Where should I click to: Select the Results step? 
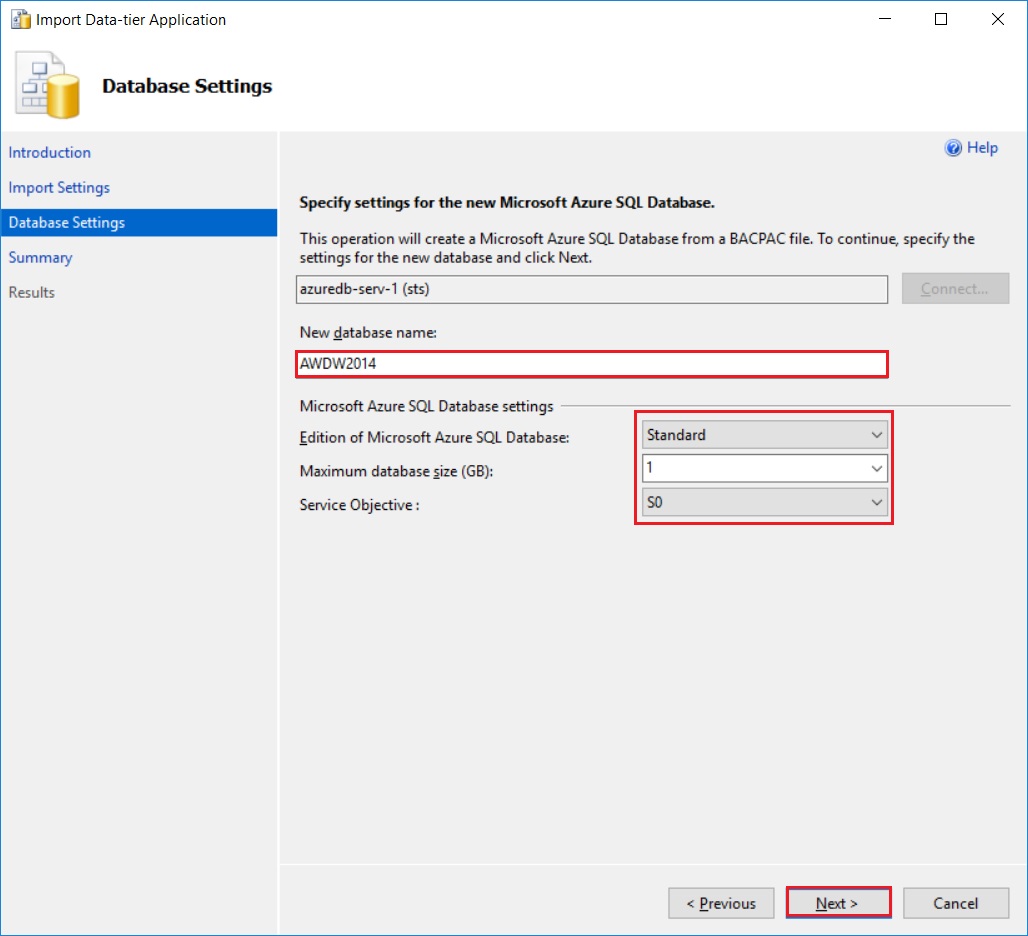click(31, 292)
